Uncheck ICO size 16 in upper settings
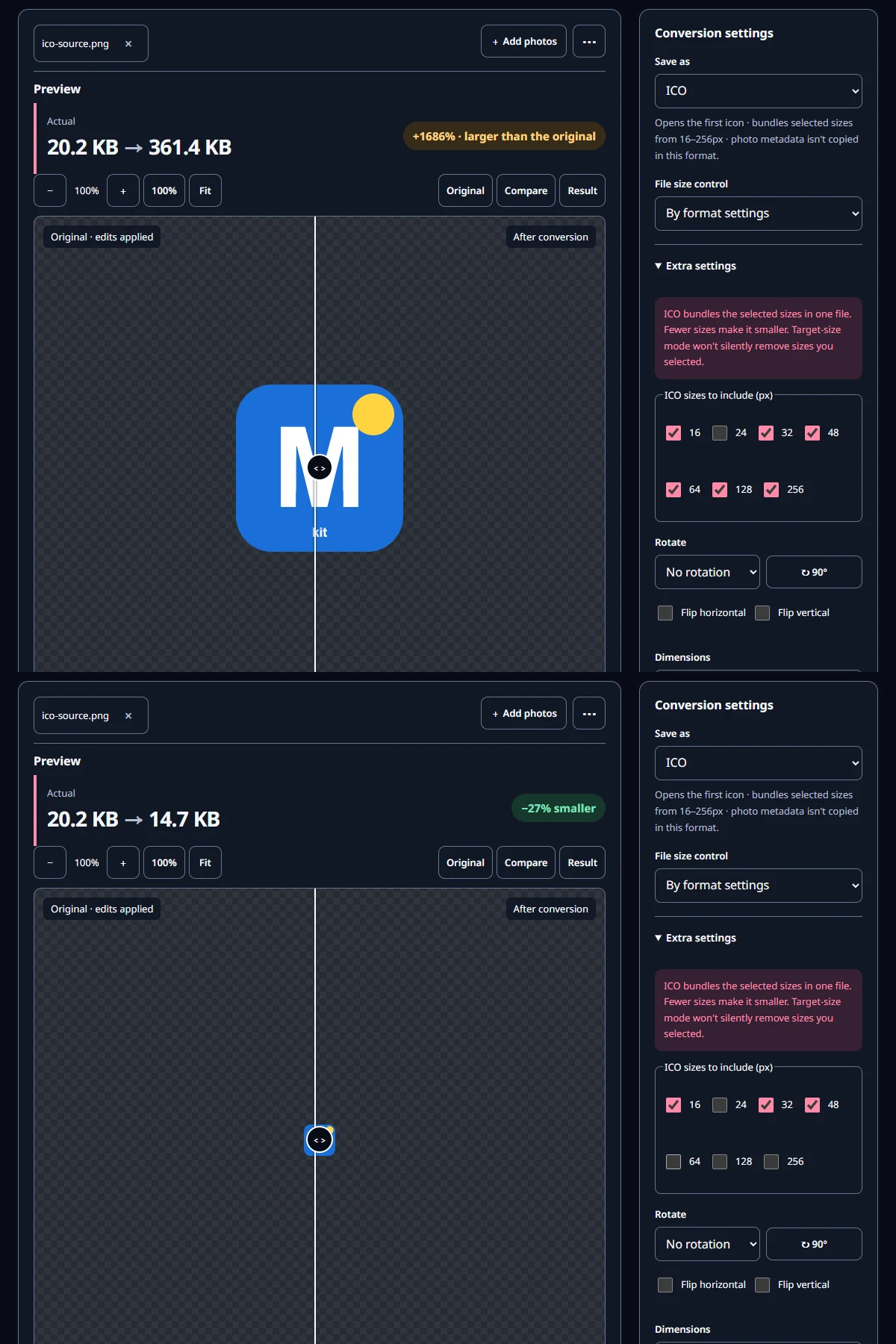The width and height of the screenshot is (896, 1344). pyautogui.click(x=673, y=433)
